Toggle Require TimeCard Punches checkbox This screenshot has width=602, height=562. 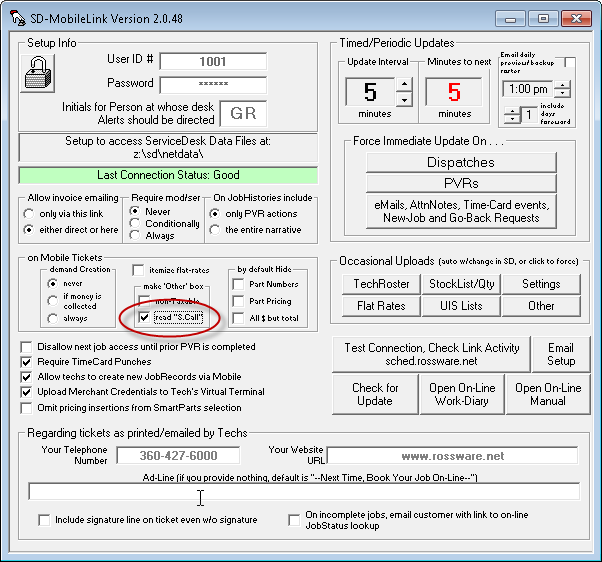pos(27,362)
